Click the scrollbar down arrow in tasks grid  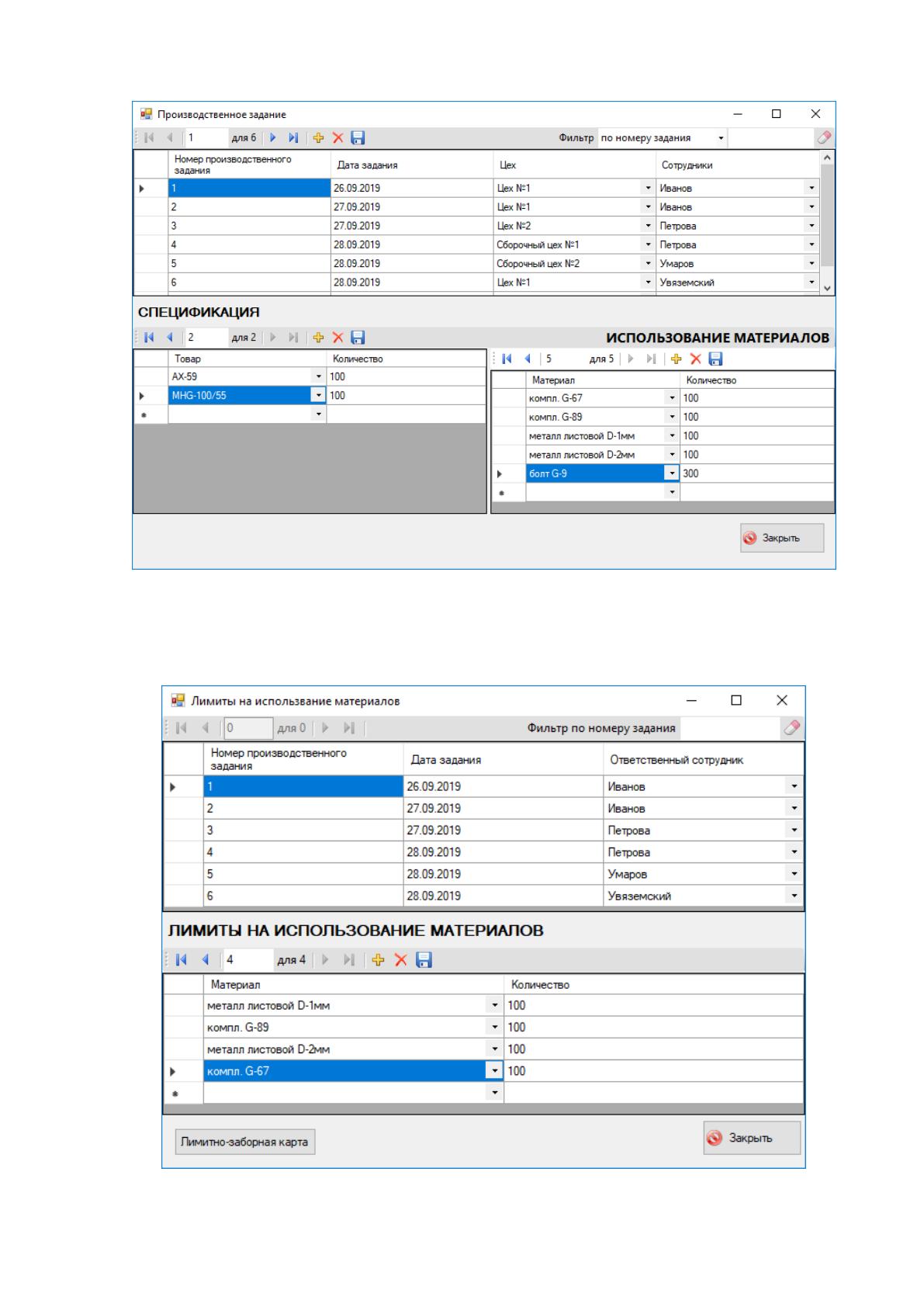pos(827,287)
